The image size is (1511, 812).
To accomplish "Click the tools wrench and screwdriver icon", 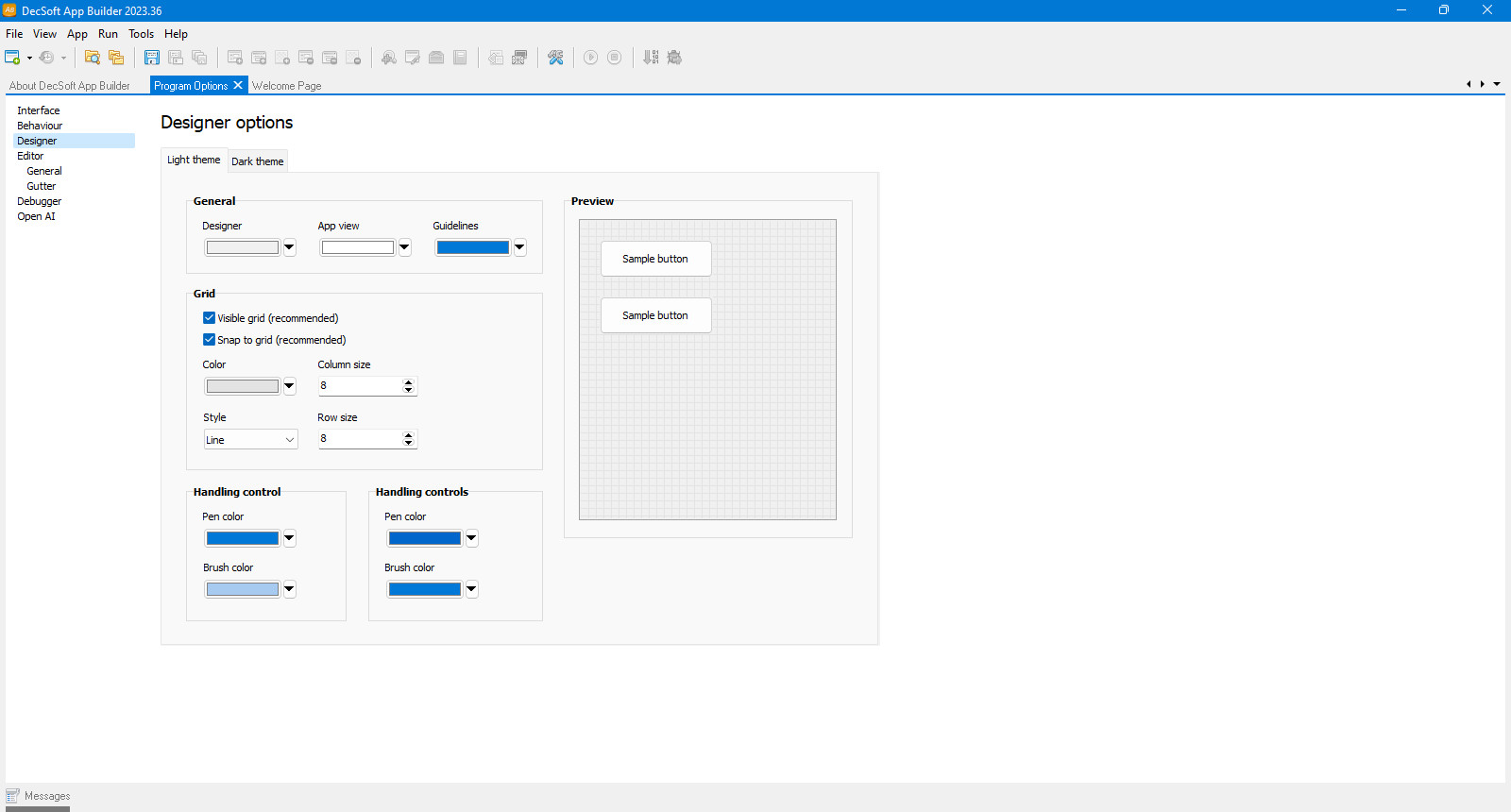I will pyautogui.click(x=555, y=58).
